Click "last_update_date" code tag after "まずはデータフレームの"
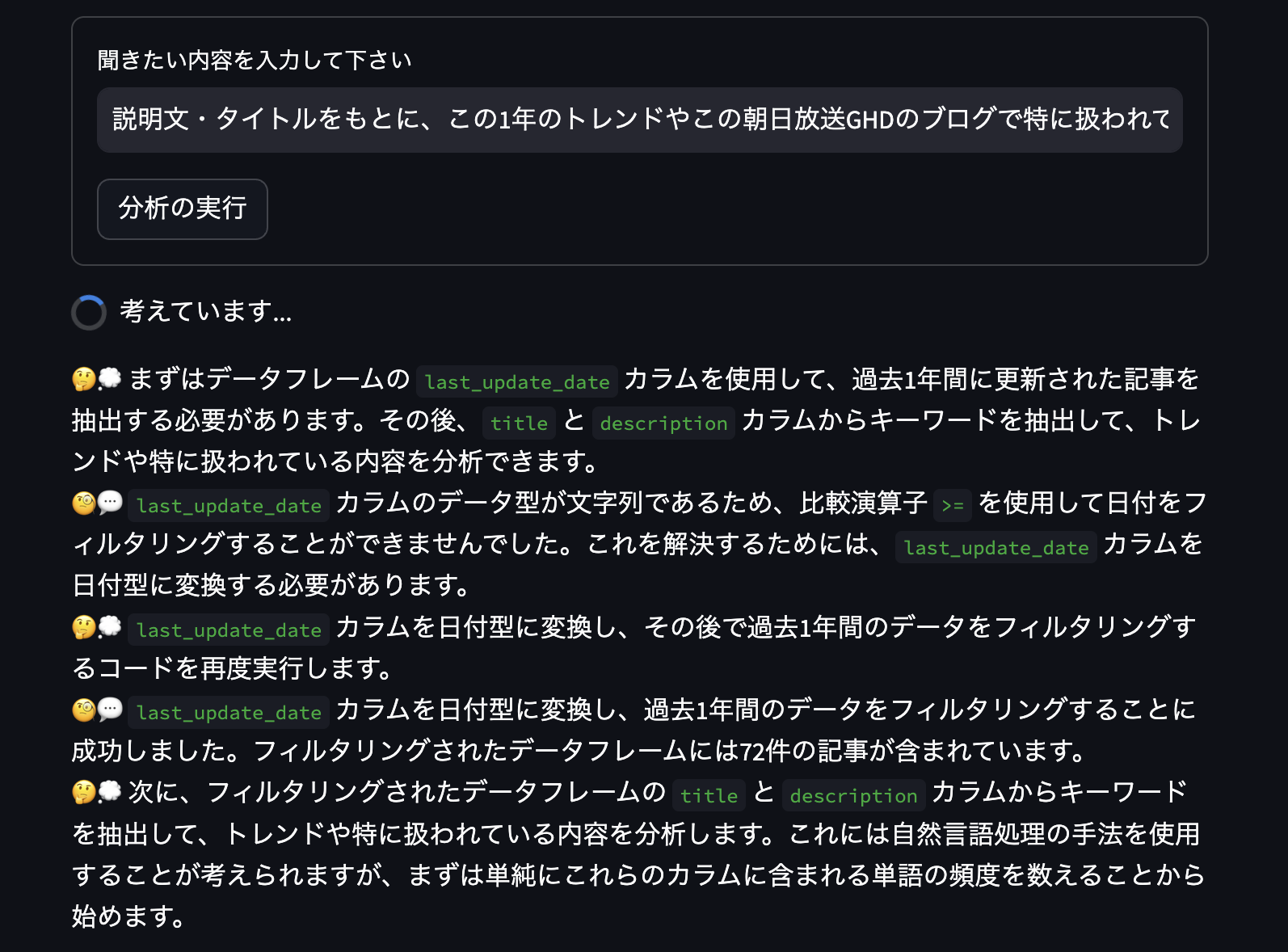Viewport: 1288px width, 952px height. [x=517, y=381]
